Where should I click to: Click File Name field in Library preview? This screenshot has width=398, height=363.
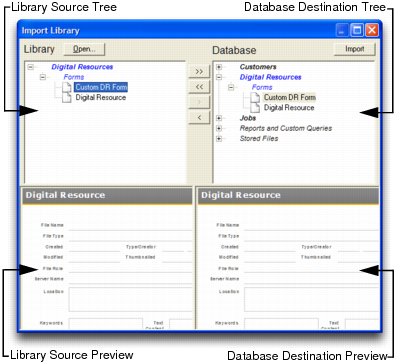(x=130, y=226)
